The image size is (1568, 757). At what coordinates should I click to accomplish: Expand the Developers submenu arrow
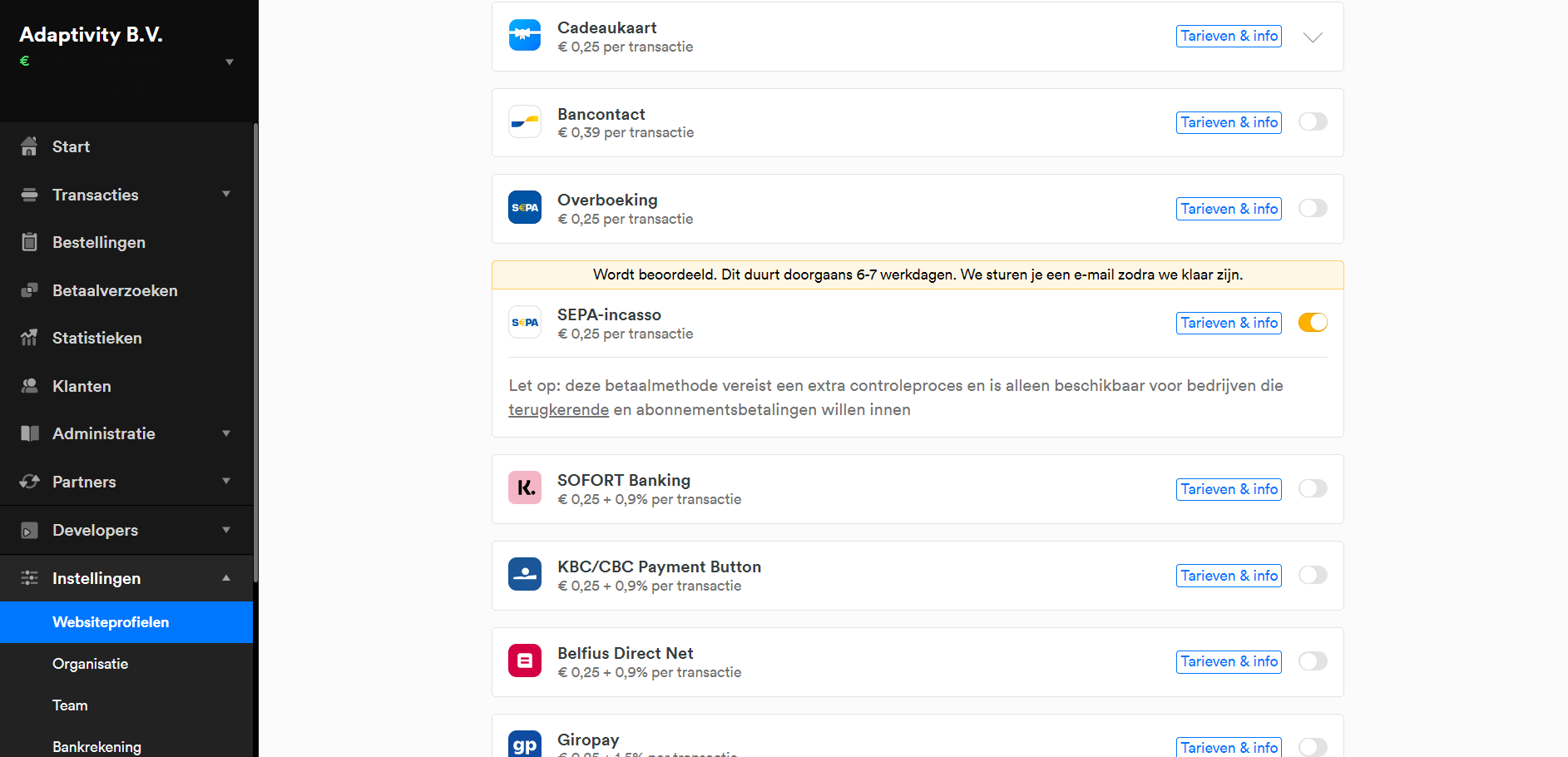coord(226,530)
